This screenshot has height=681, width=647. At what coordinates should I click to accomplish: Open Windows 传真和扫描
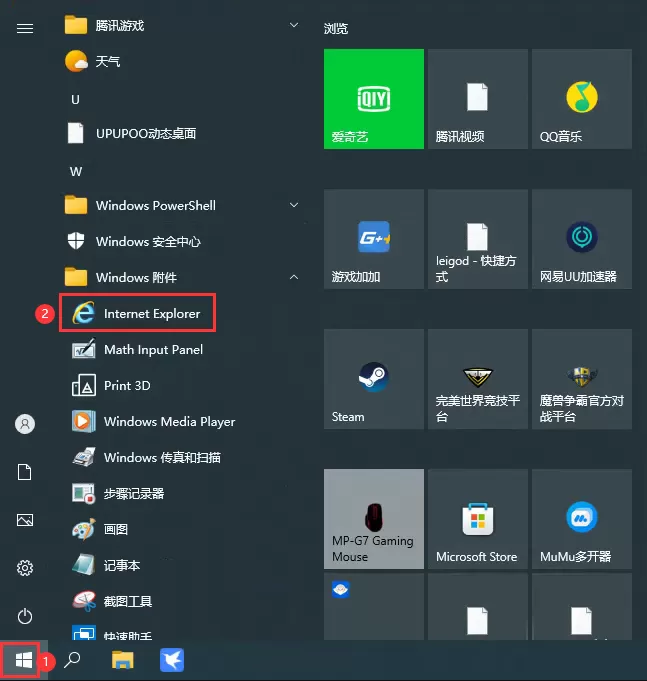(182, 458)
